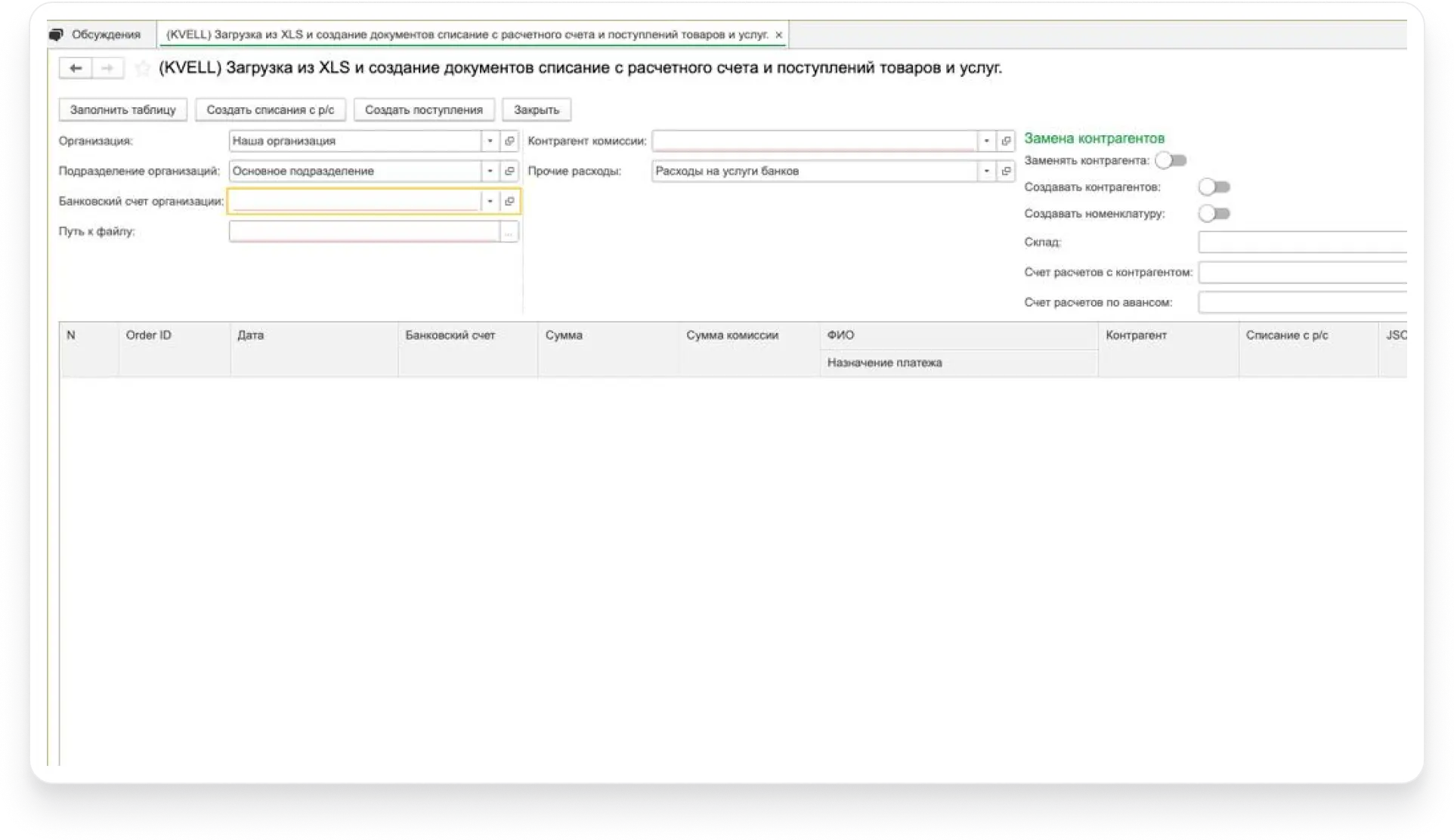Click the Закрыть button

[x=537, y=110]
